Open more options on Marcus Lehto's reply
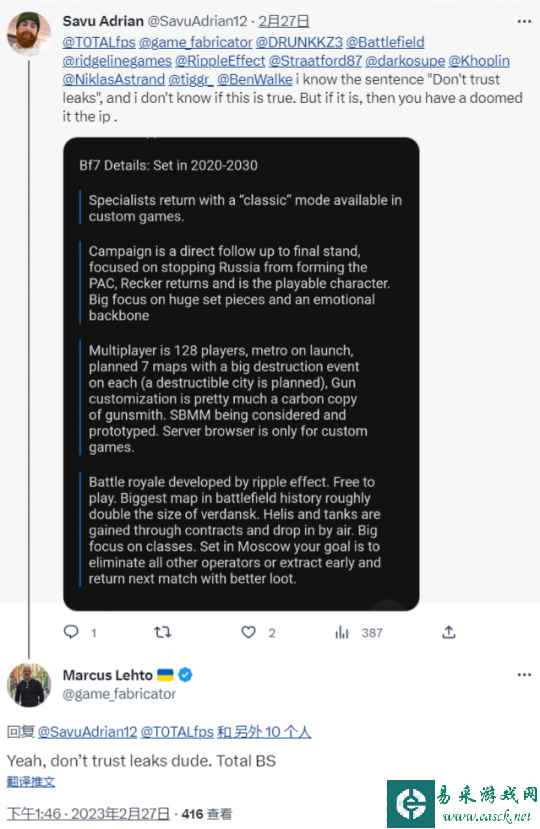Viewport: 540px width, 829px height. 524,675
